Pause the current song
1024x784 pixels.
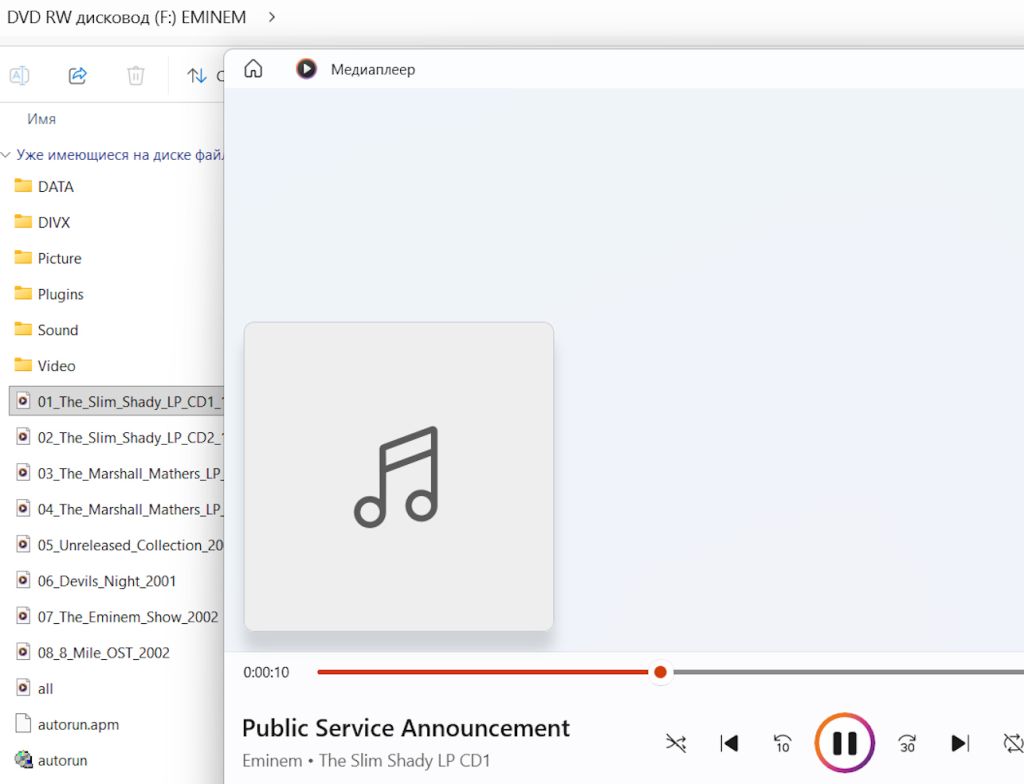click(x=844, y=743)
